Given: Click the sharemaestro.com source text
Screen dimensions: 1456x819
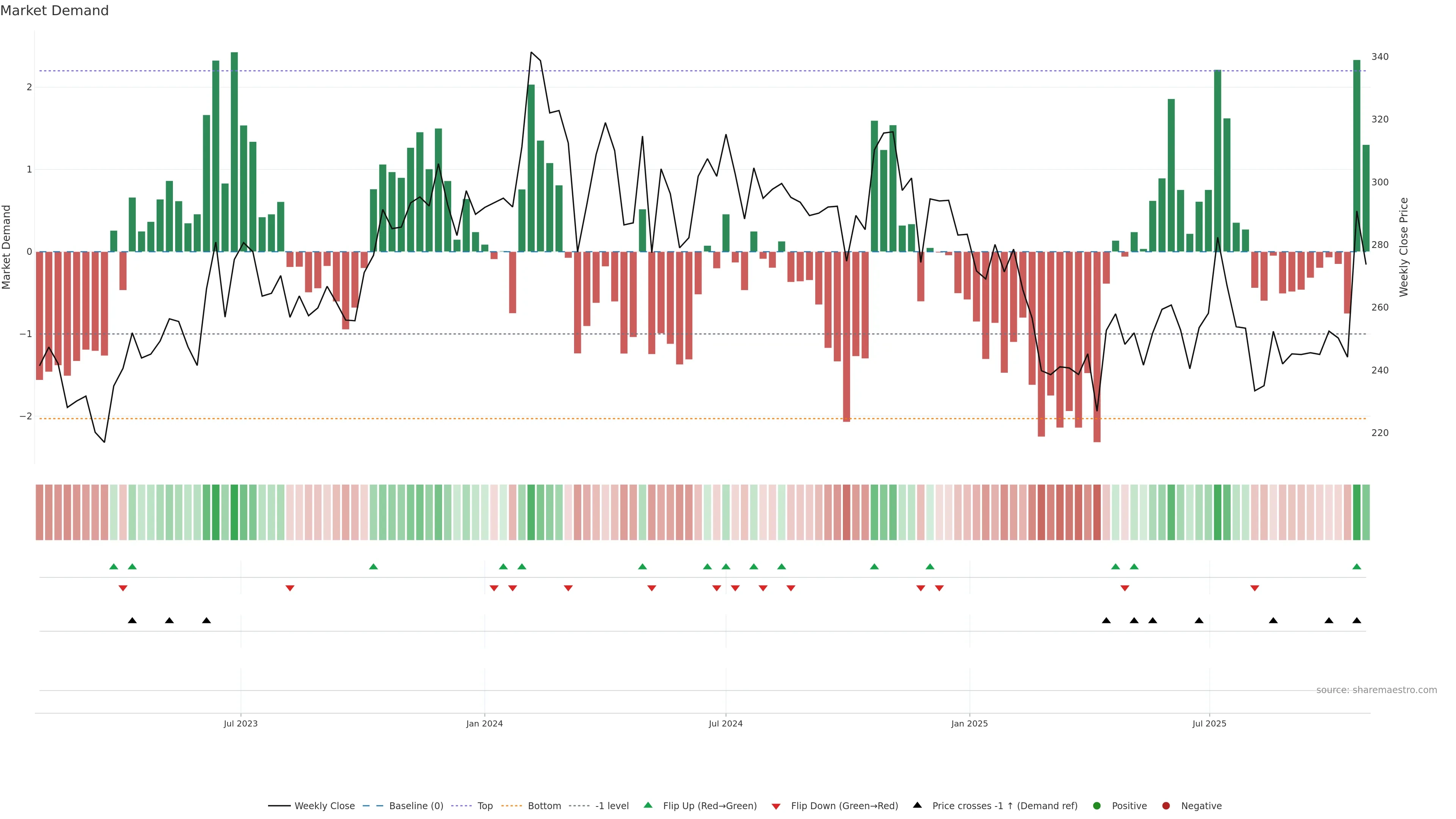Looking at the screenshot, I should tap(1376, 690).
